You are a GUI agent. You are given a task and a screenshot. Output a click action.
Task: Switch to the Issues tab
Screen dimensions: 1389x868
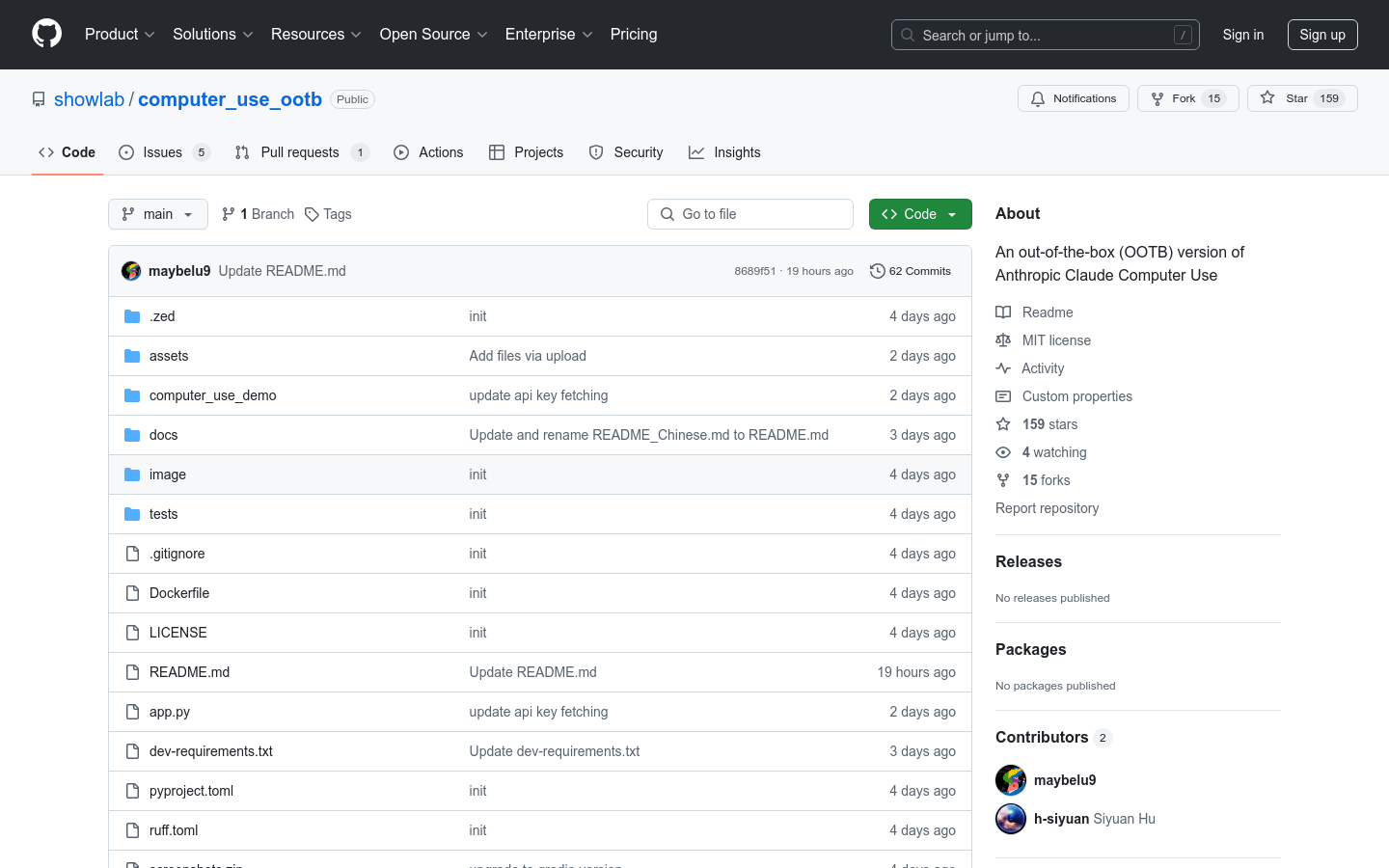click(x=164, y=152)
